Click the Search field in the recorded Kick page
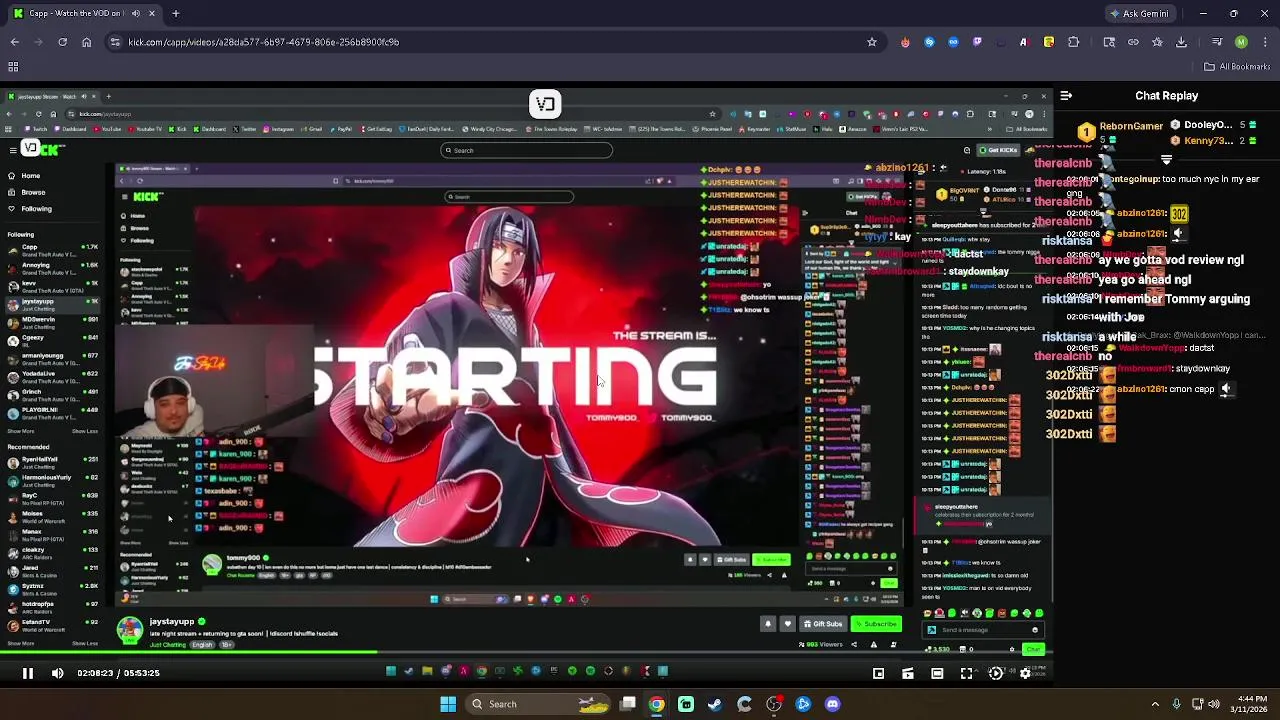 coord(527,150)
